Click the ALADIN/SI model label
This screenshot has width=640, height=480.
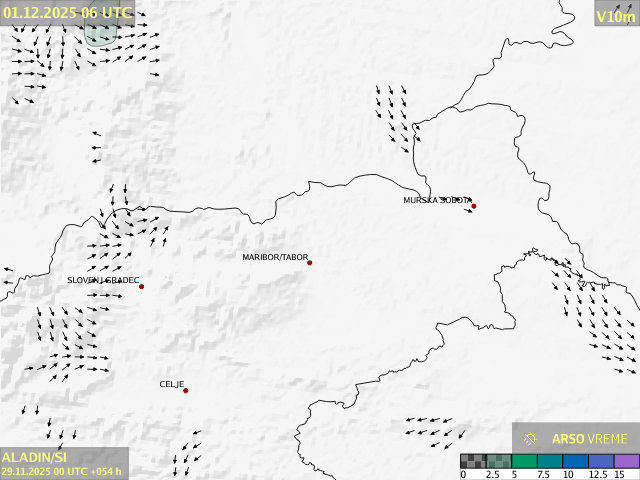[34, 457]
